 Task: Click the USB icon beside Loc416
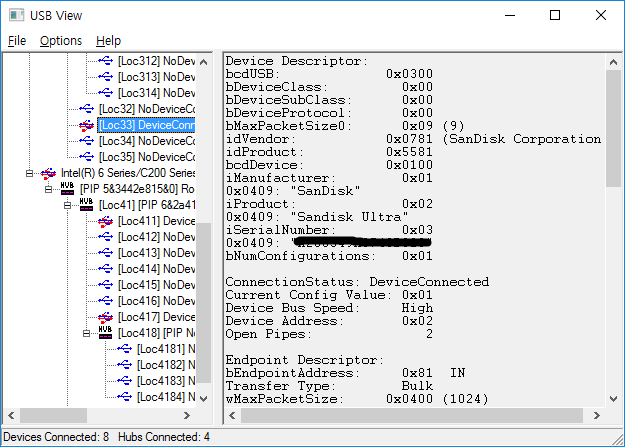tap(106, 301)
